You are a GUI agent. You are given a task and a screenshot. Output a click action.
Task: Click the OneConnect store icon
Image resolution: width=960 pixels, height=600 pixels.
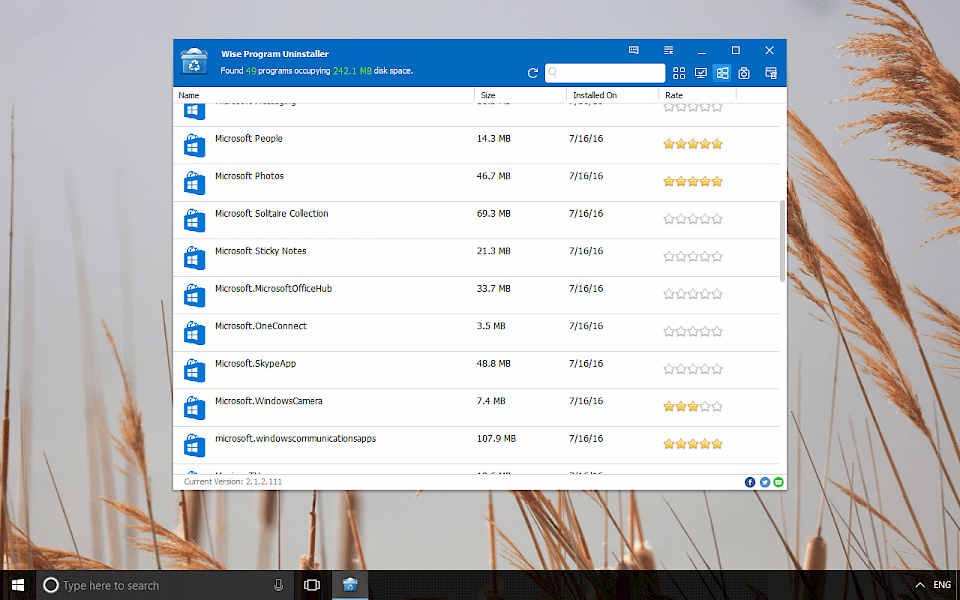[x=194, y=332]
